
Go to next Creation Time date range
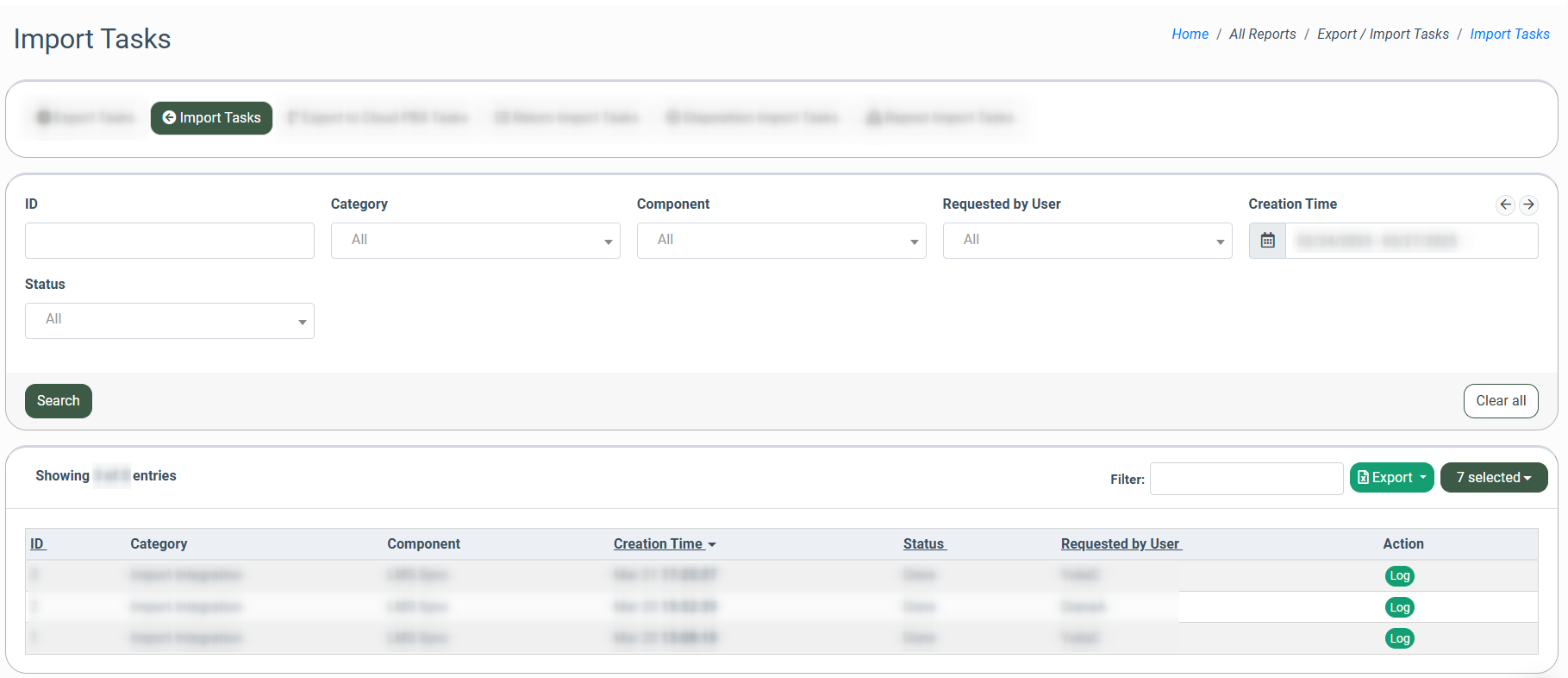click(1528, 204)
